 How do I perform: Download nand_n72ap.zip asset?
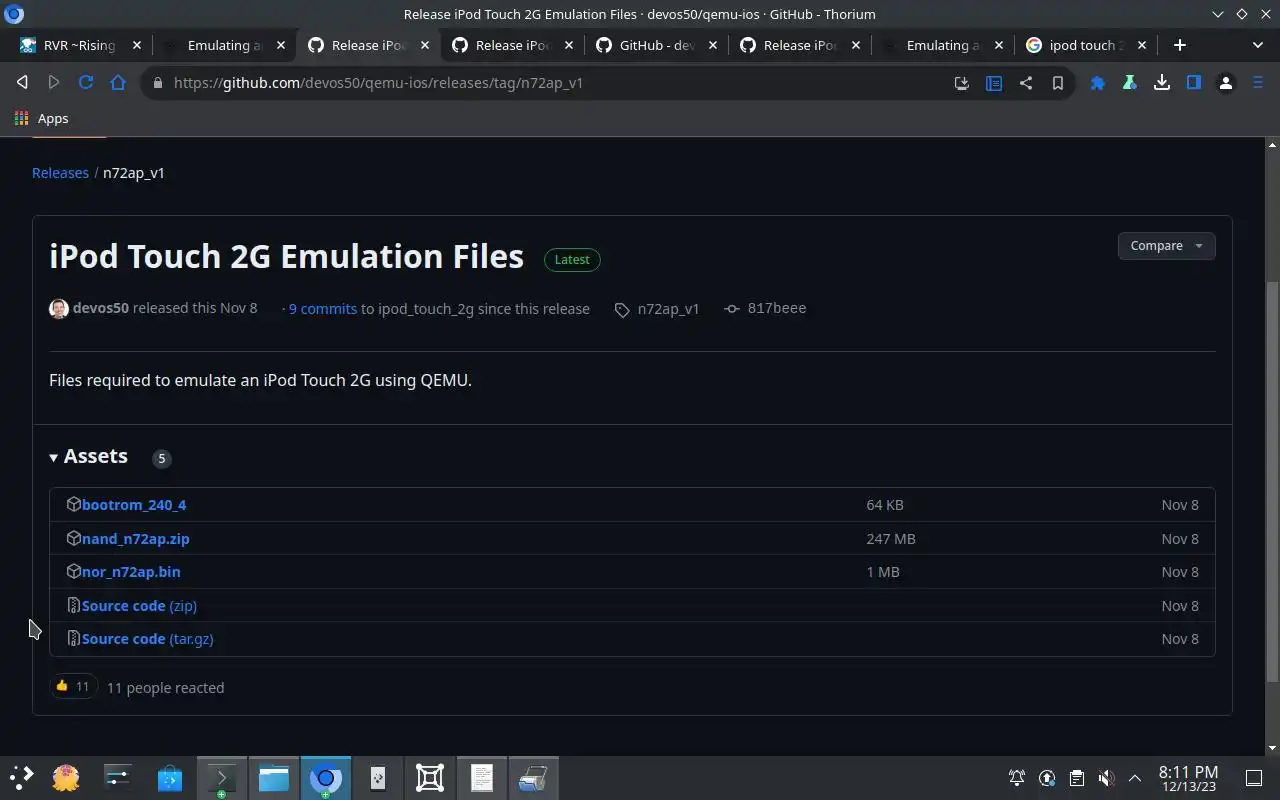136,539
